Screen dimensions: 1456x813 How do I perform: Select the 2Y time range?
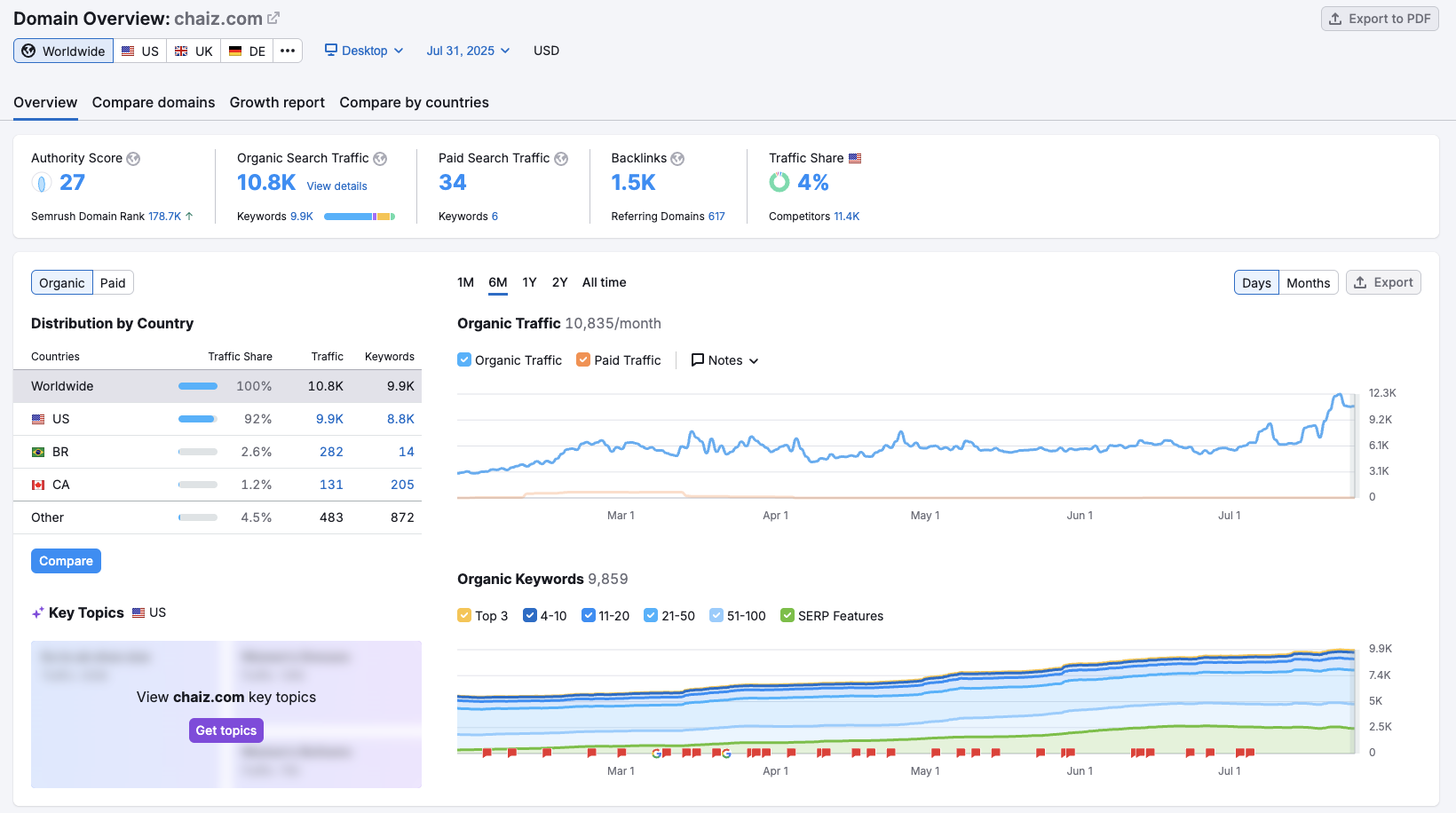[x=559, y=282]
